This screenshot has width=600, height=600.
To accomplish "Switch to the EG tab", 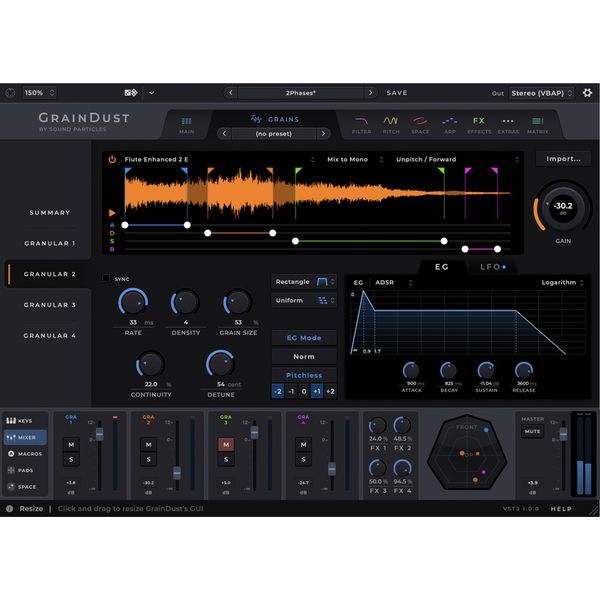I will (x=442, y=267).
